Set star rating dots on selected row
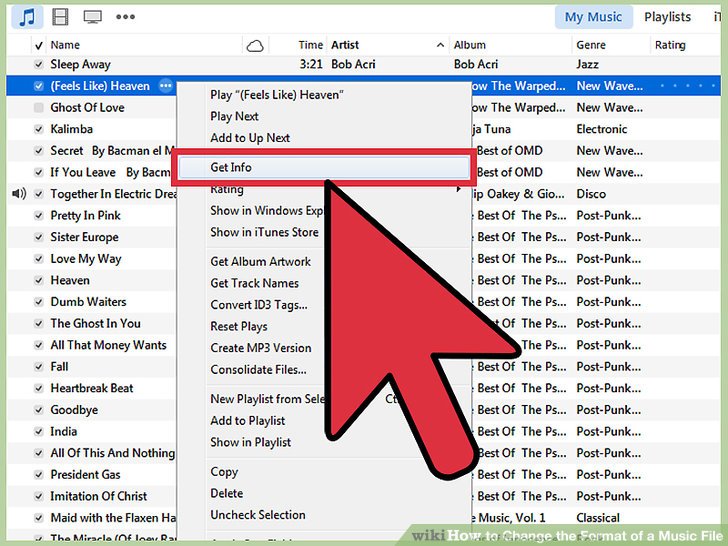Viewport: 728px width, 546px height. coord(688,86)
